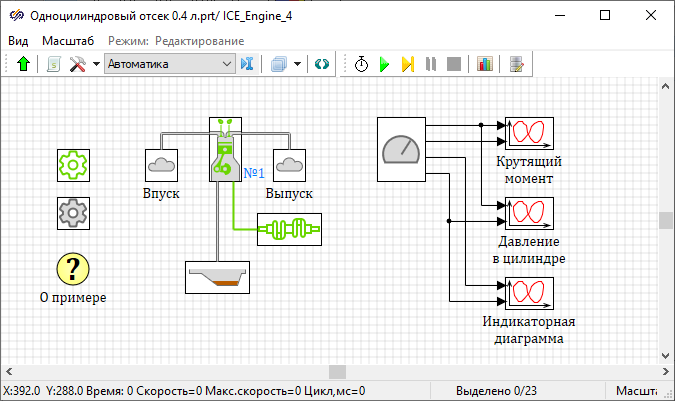The height and width of the screenshot is (401, 675).
Task: Expand the stacked windows dropdown arrow
Action: 298,64
